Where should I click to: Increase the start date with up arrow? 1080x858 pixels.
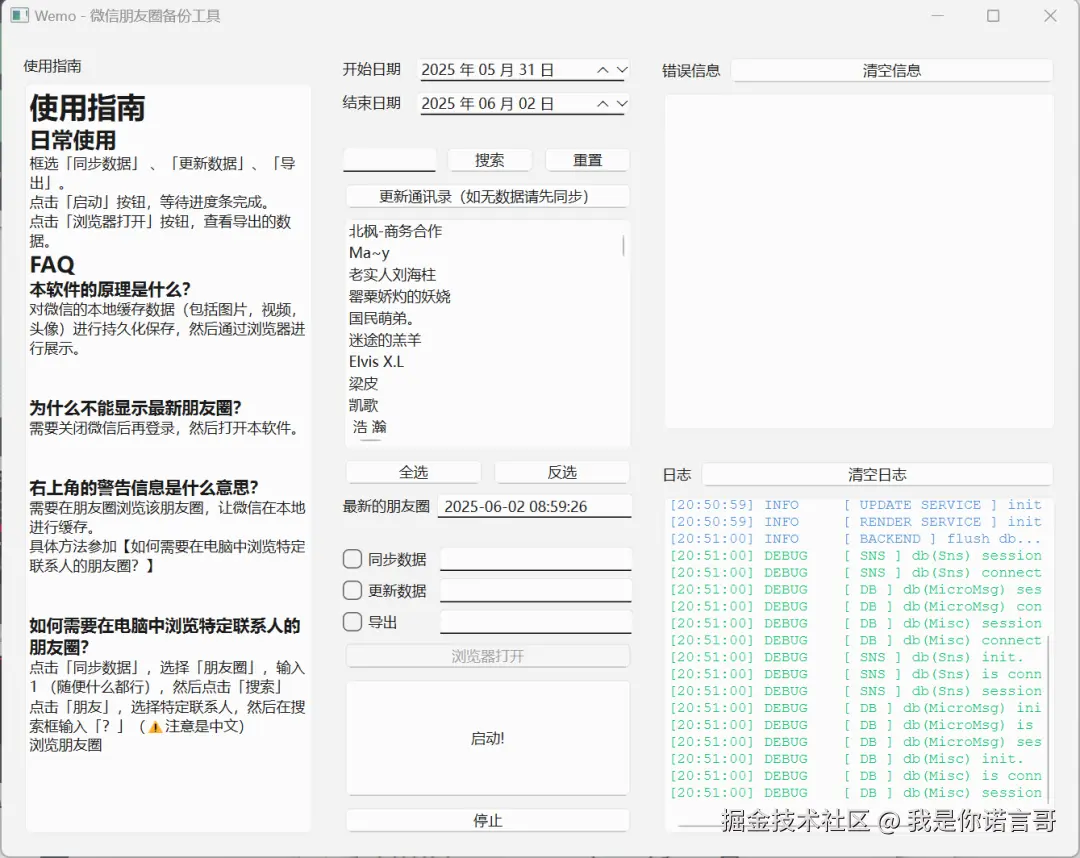[603, 70]
